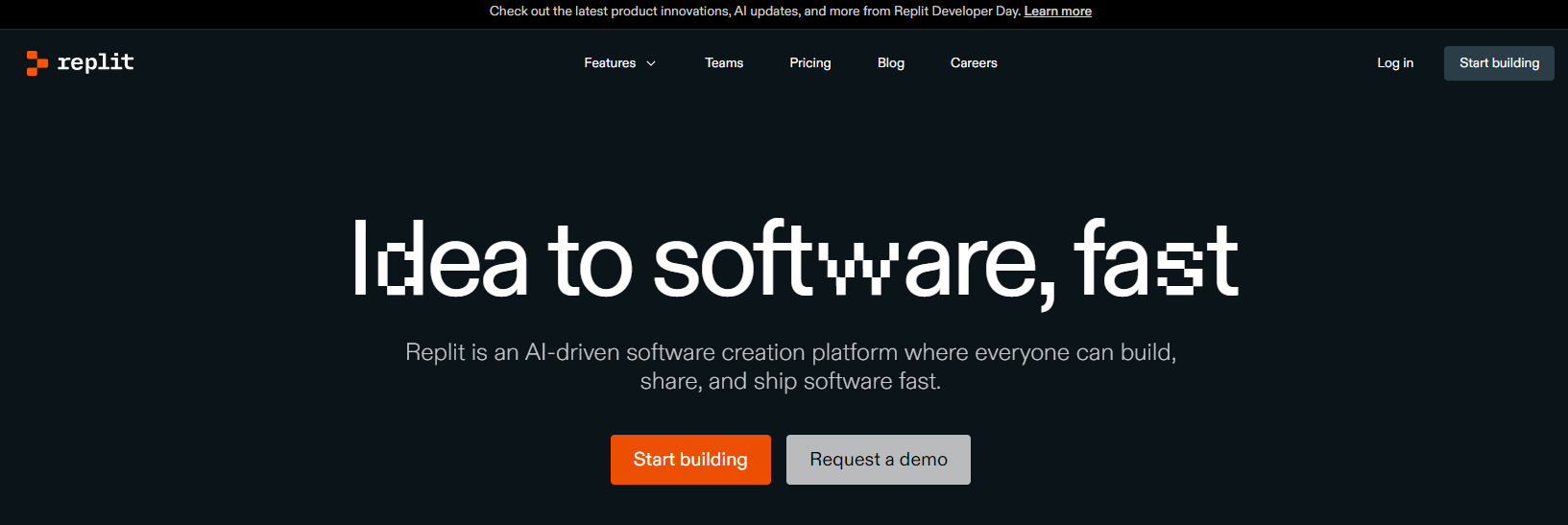Visit the Blog from the navigation bar
Viewport: 1568px width, 525px height.
click(x=890, y=63)
